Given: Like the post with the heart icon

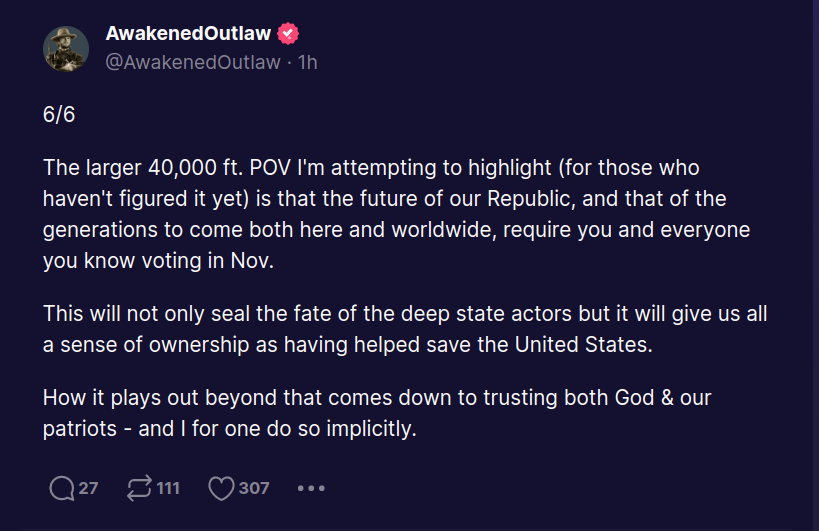Looking at the screenshot, I should [x=221, y=488].
